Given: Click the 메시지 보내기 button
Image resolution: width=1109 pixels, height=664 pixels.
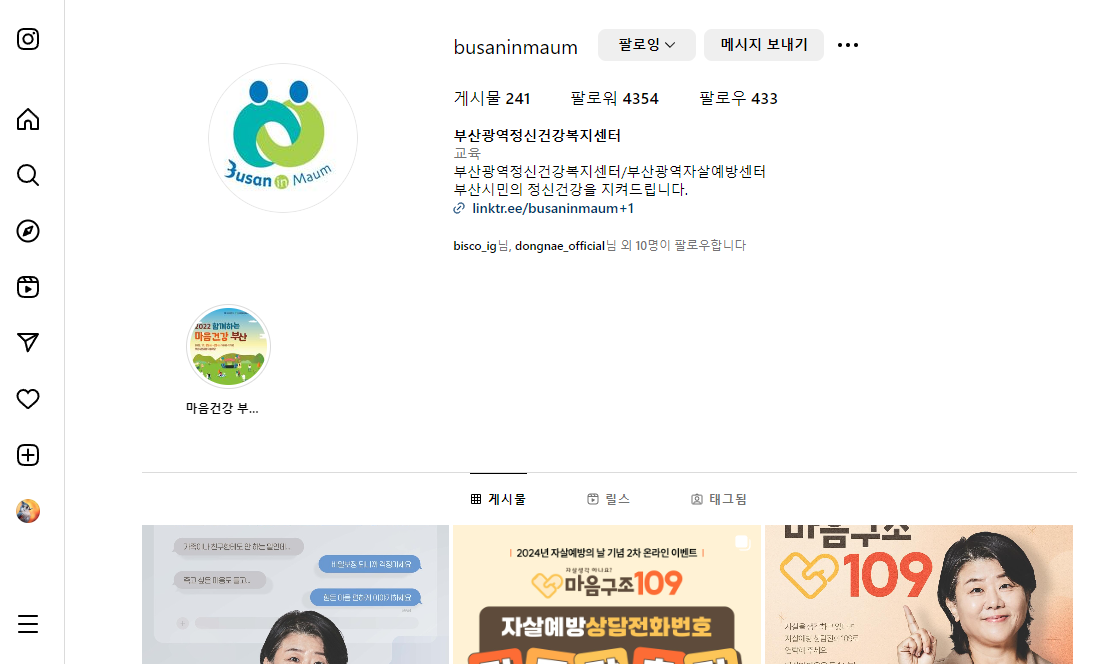Looking at the screenshot, I should tap(763, 45).
